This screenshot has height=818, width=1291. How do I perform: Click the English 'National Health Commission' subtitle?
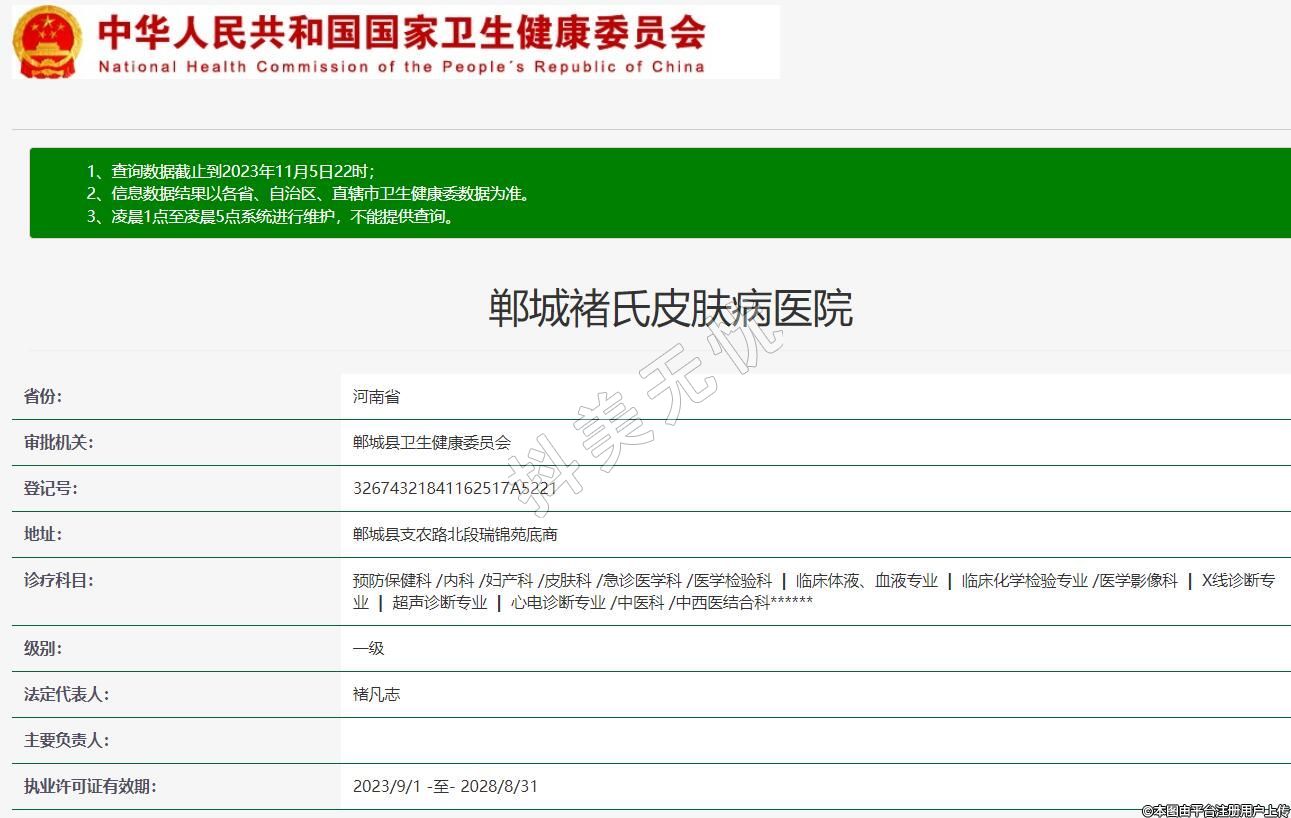pos(401,67)
